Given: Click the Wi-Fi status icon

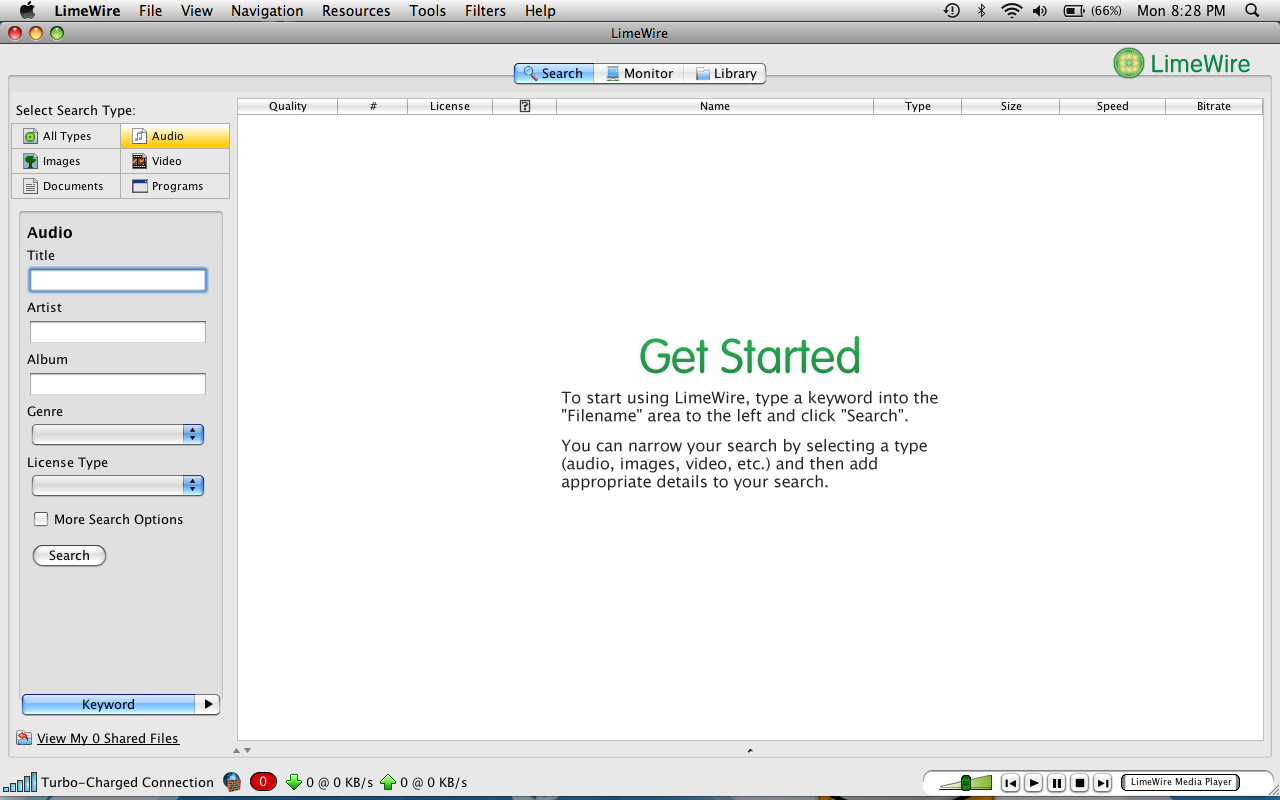Looking at the screenshot, I should point(1012,11).
